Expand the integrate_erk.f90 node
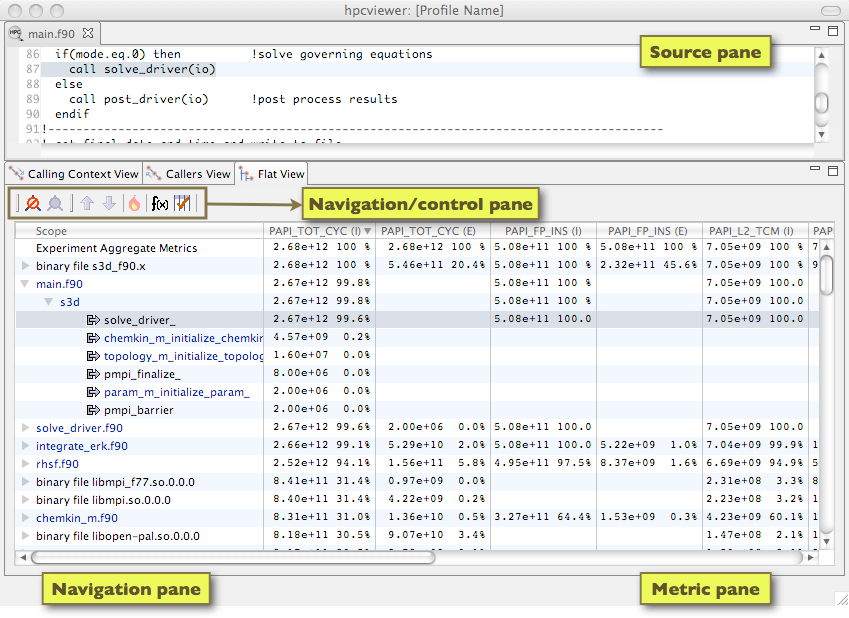 tap(25, 445)
